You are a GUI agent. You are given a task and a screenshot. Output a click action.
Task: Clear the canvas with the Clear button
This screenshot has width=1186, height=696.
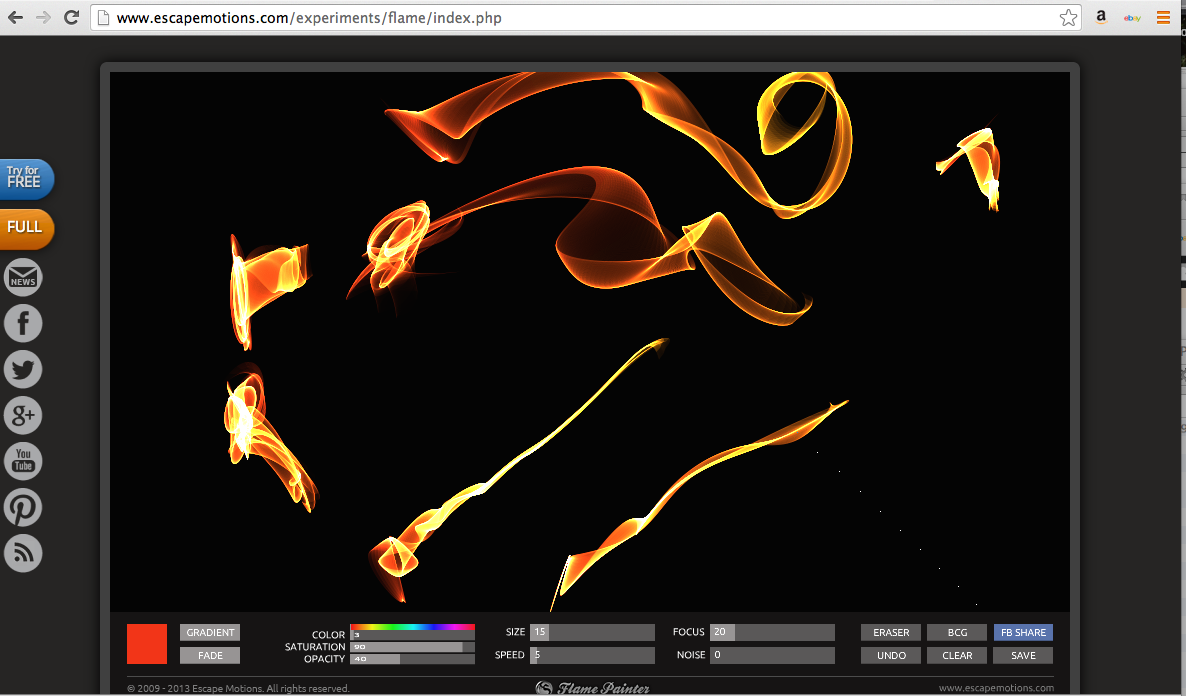tap(957, 656)
